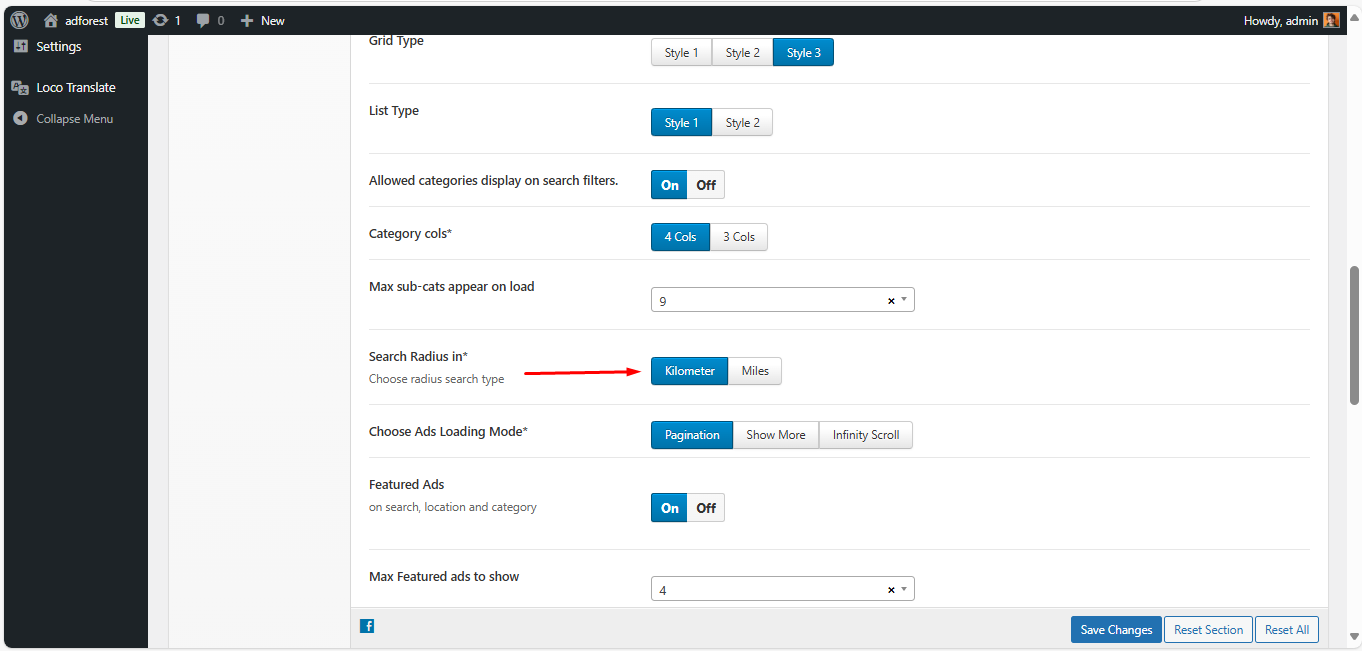
Task: Turn Off Featured Ads toggle
Action: (706, 508)
